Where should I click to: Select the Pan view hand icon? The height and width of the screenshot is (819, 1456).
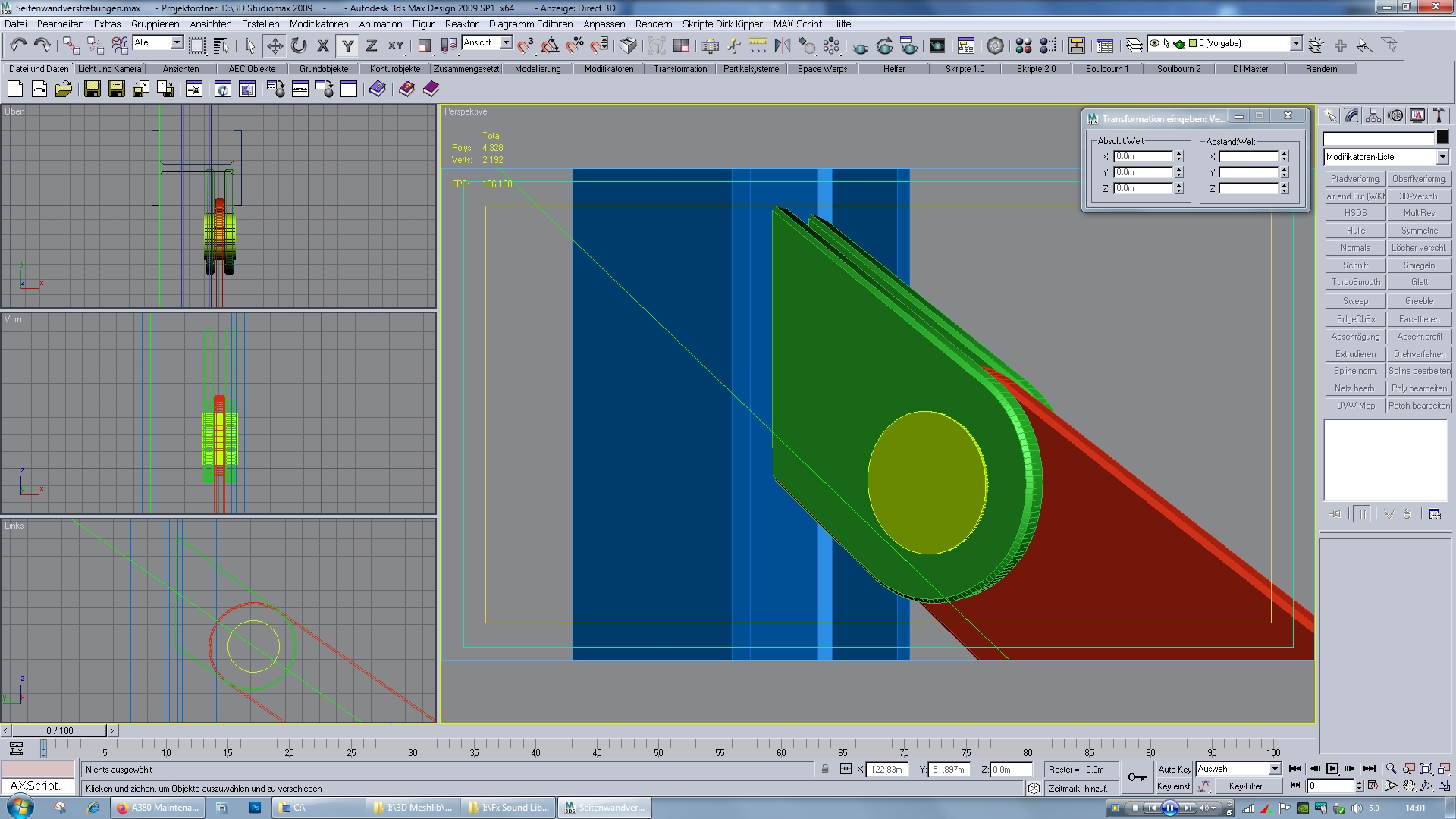coord(1409,786)
